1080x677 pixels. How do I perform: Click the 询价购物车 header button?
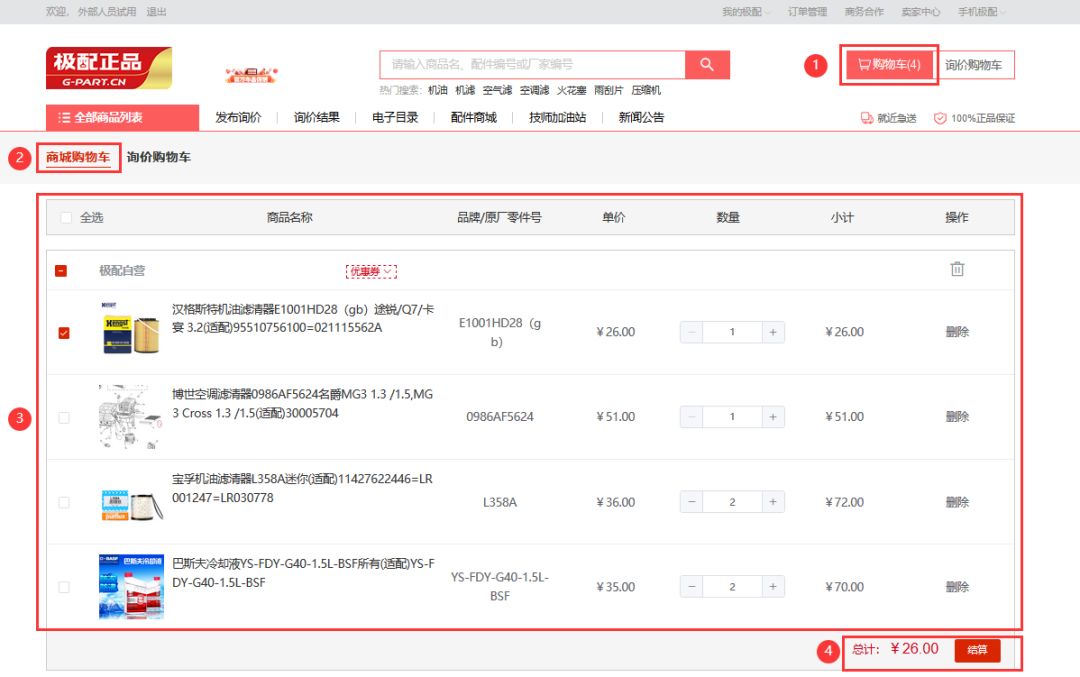973,65
